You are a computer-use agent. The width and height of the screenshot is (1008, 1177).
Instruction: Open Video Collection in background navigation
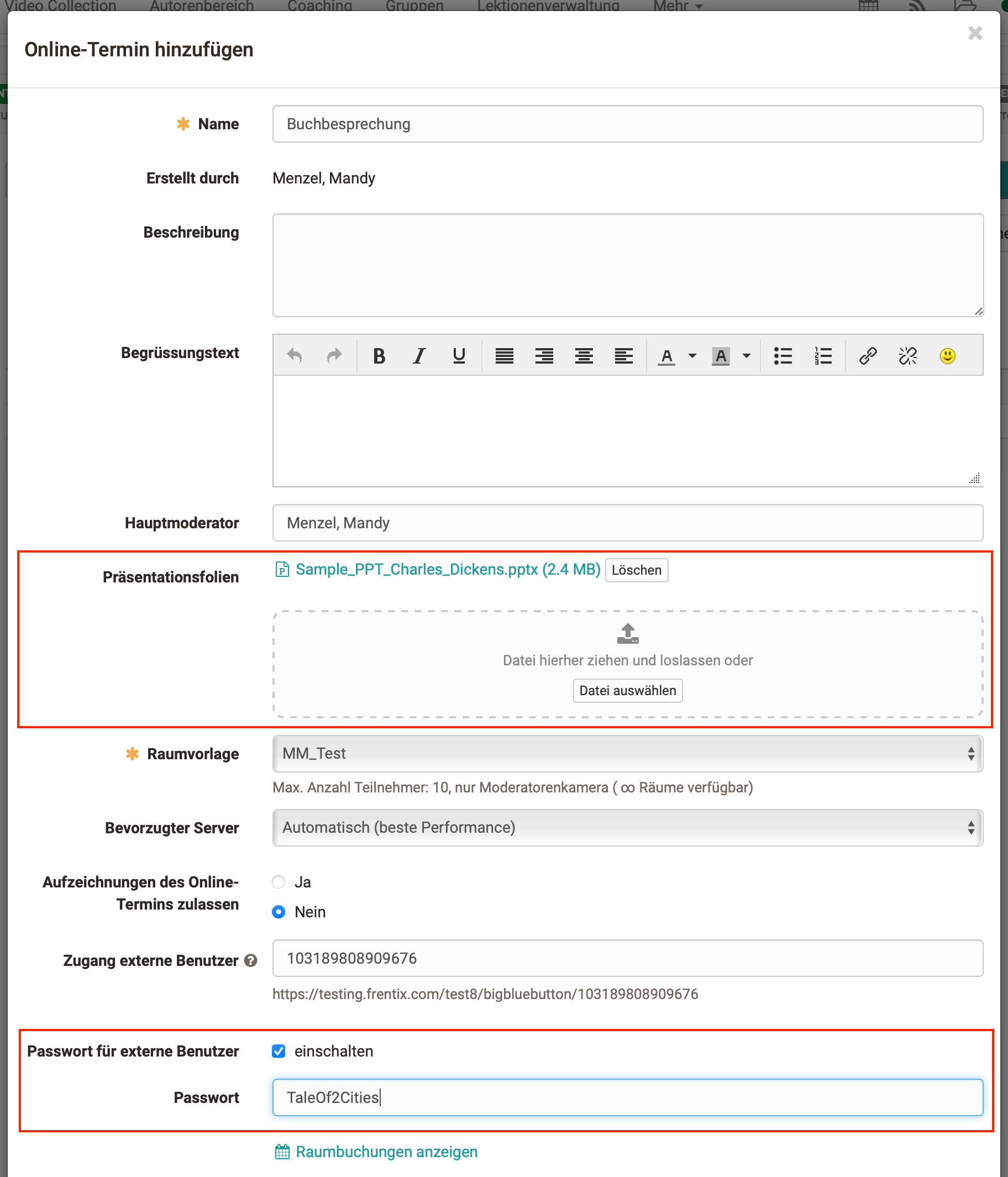[x=60, y=6]
